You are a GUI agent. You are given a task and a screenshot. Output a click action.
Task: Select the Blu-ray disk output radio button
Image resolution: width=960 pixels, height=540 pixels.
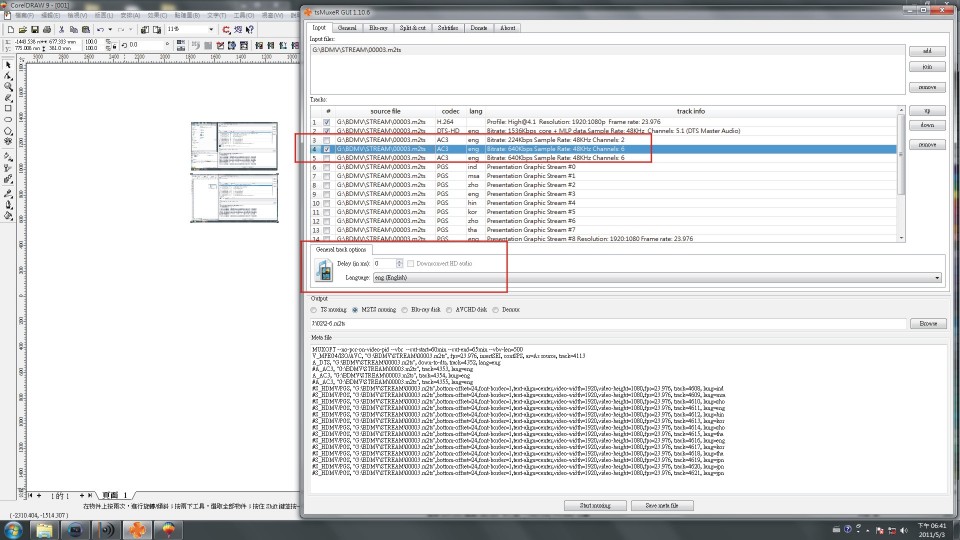404,310
